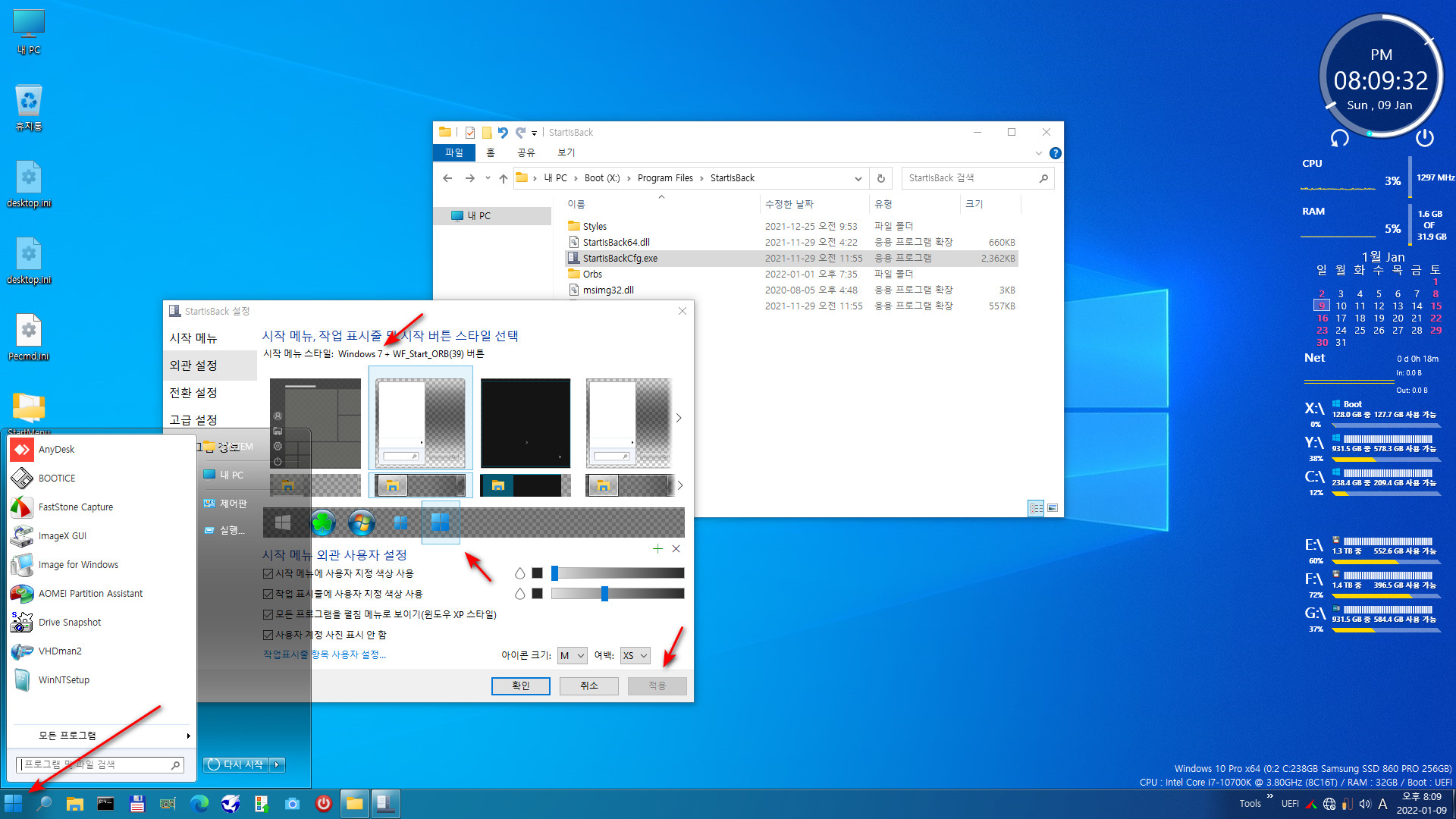The image size is (1456, 819).
Task: Show more taskbar styles with right chevron
Action: (680, 485)
